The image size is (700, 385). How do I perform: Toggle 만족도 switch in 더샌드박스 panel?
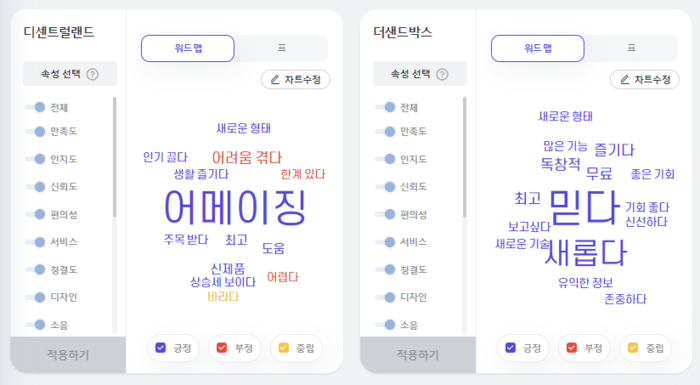coord(385,131)
